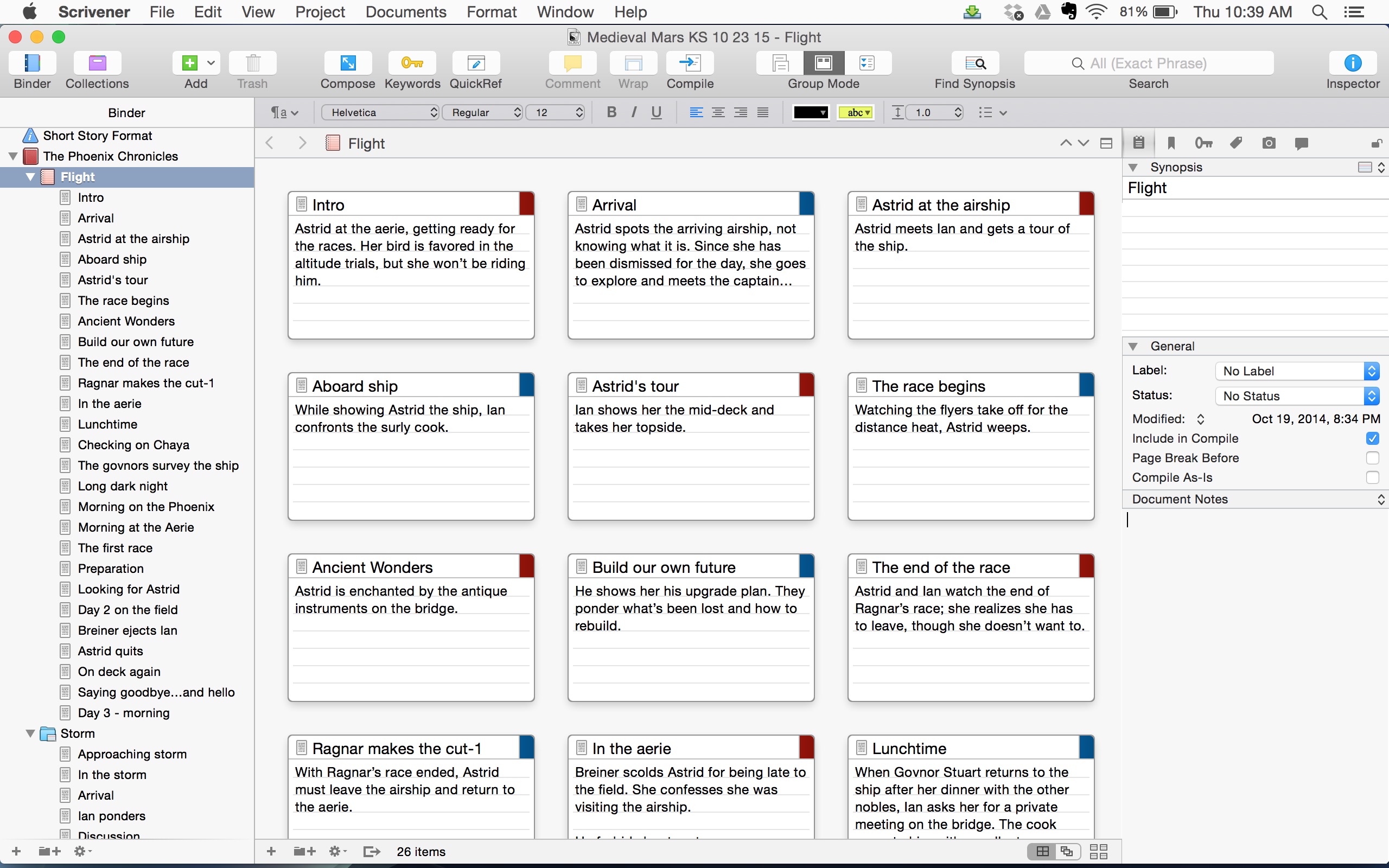This screenshot has height=868, width=1389.
Task: Switch to Outliner group mode
Action: pyautogui.click(x=866, y=63)
